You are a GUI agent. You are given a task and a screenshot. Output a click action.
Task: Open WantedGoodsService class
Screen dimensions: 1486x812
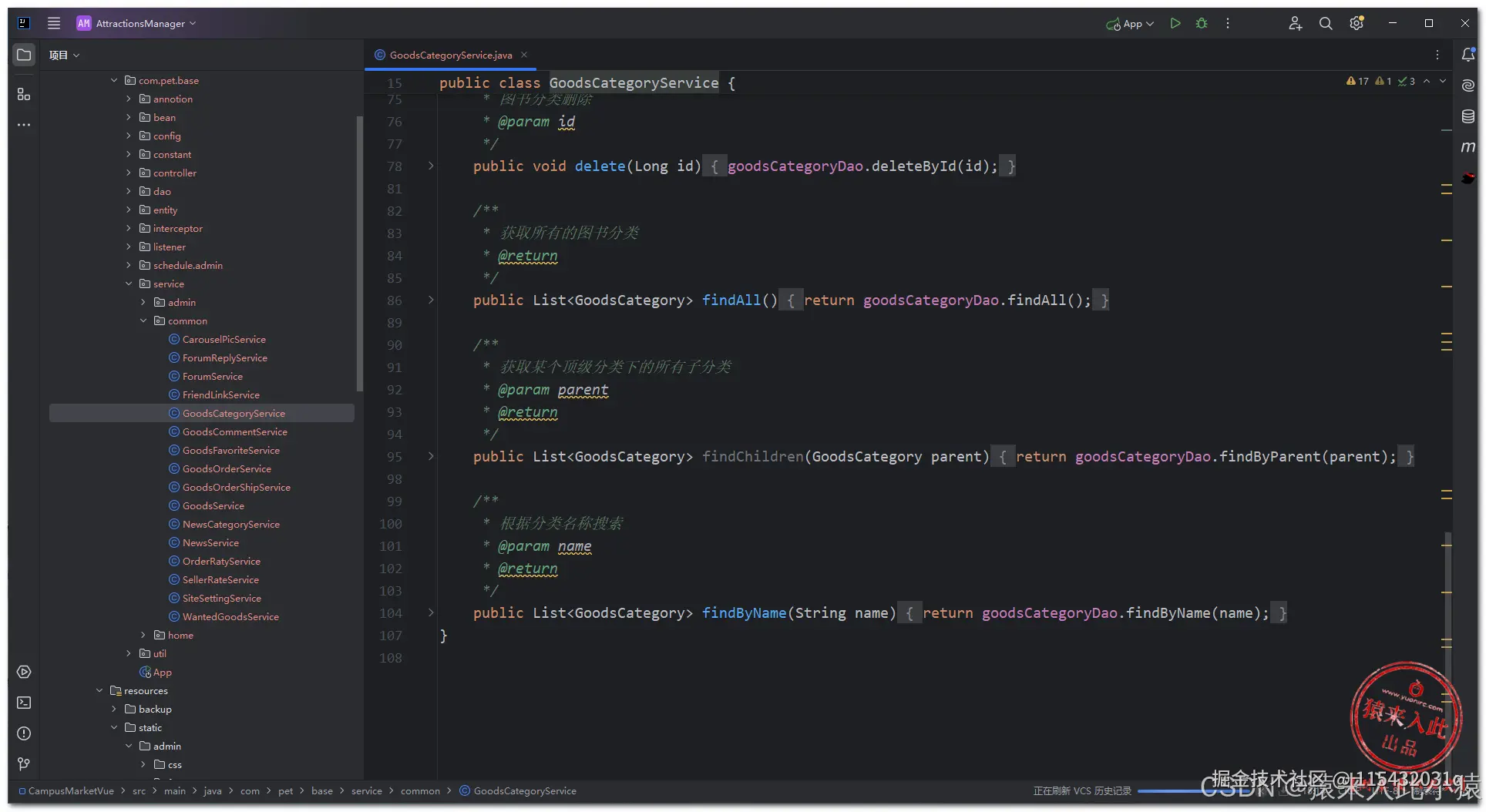click(230, 616)
